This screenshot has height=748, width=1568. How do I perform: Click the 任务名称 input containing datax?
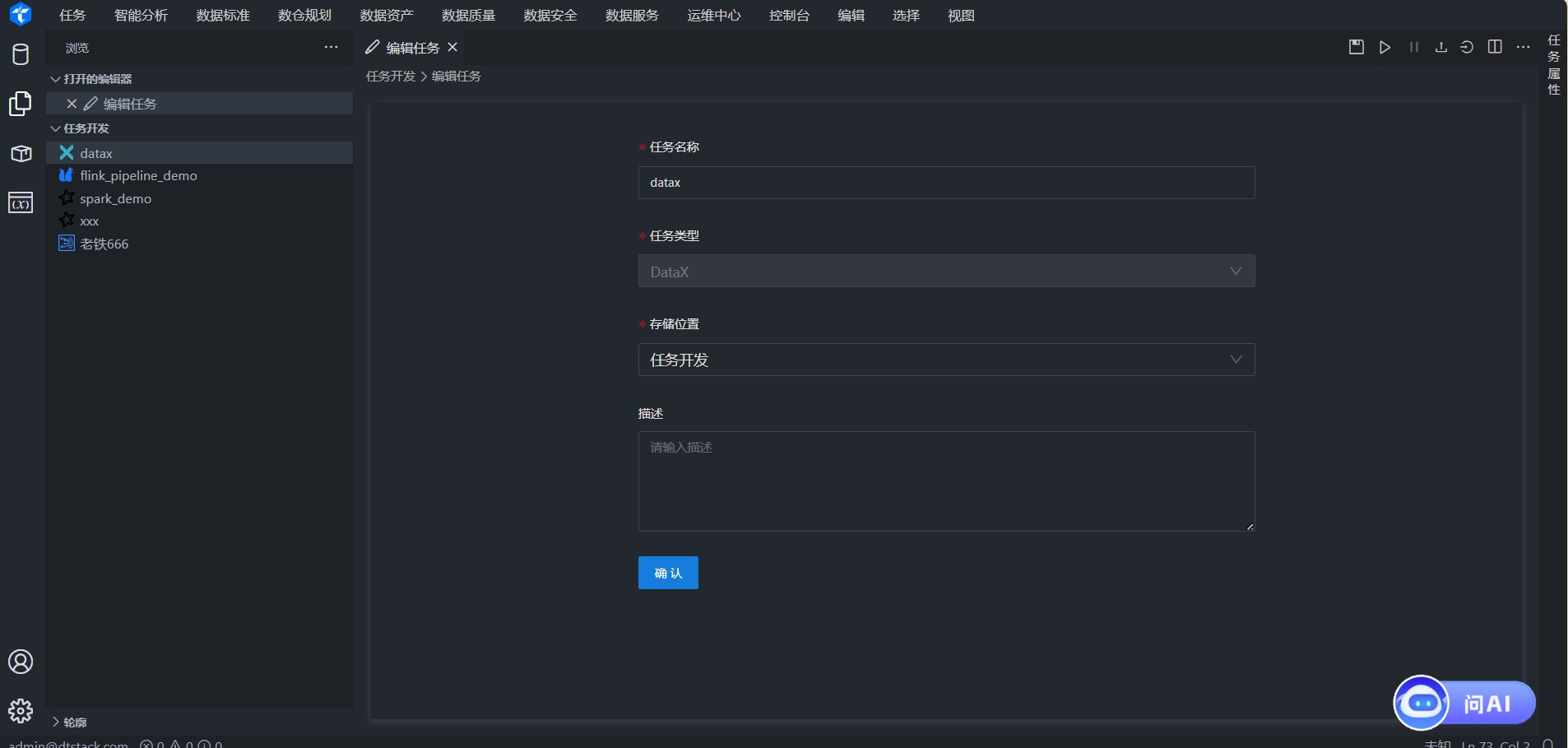pos(946,183)
